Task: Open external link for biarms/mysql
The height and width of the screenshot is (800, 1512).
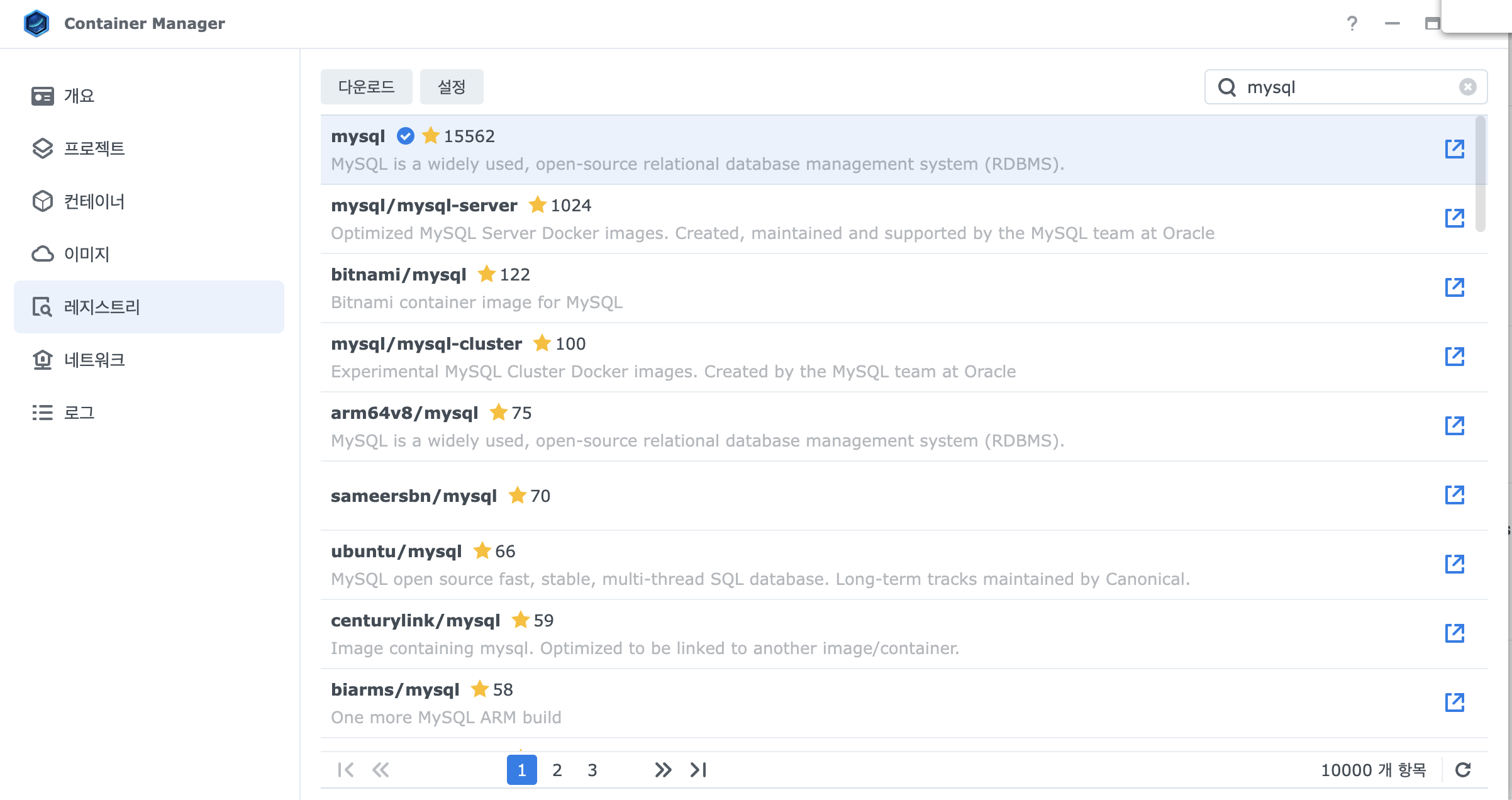Action: (x=1454, y=703)
